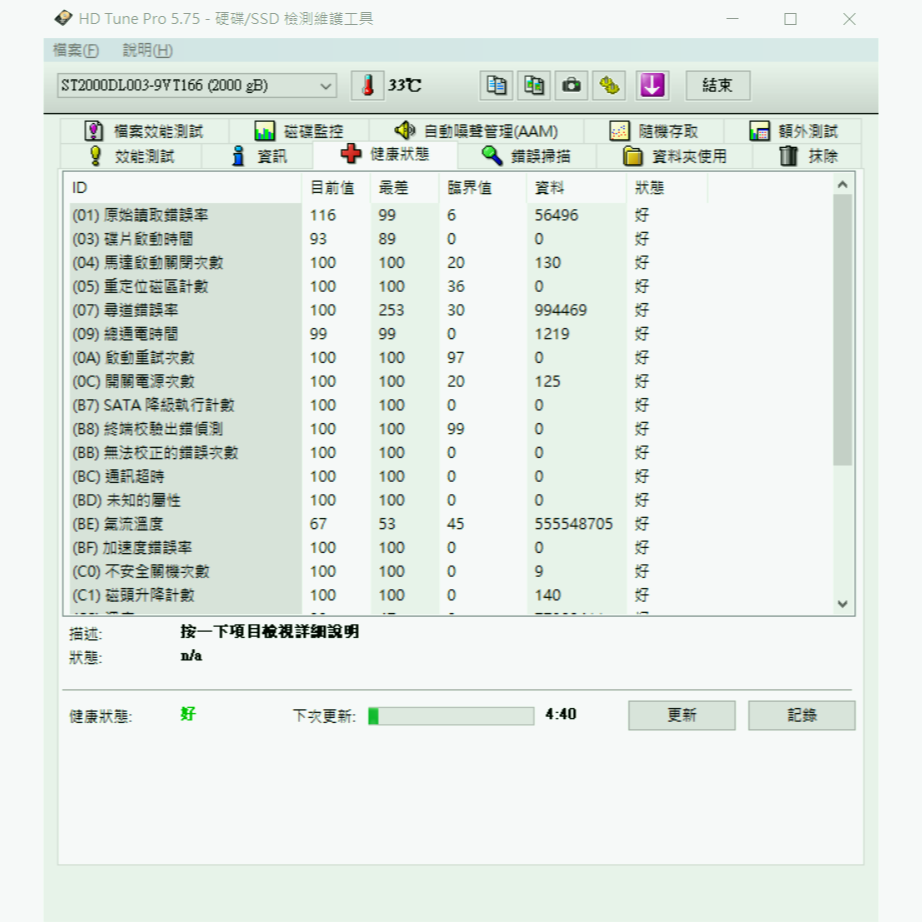The height and width of the screenshot is (922, 922).
Task: Open the 效能測試 benchmark tab
Action: (131, 156)
